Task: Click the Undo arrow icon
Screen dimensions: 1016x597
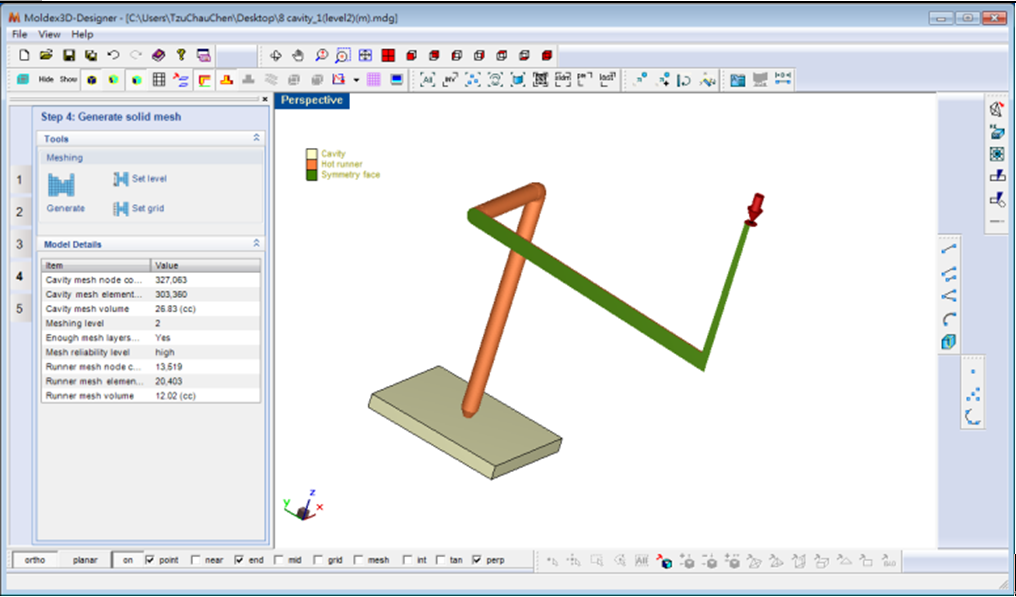Action: [x=113, y=55]
